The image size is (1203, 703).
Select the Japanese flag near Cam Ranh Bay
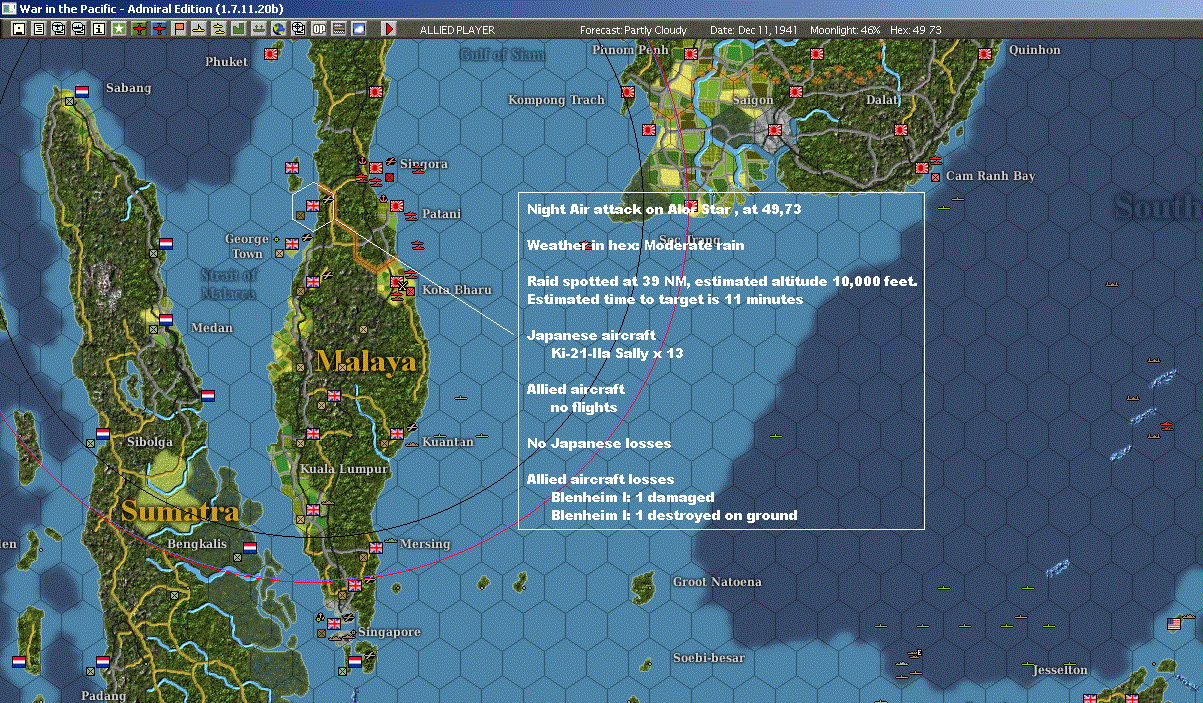click(x=921, y=167)
